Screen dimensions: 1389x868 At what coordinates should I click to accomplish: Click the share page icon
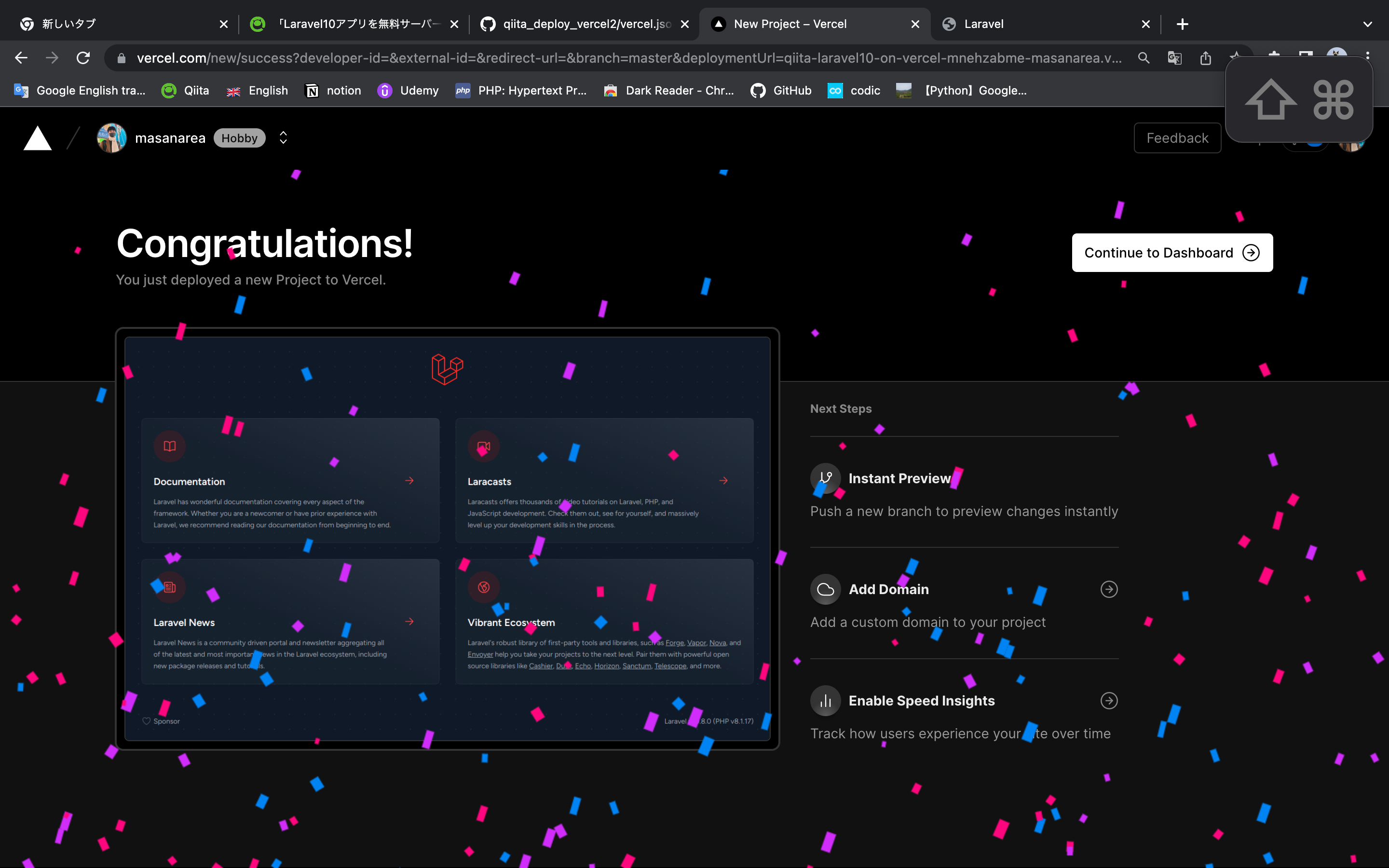pyautogui.click(x=1205, y=58)
